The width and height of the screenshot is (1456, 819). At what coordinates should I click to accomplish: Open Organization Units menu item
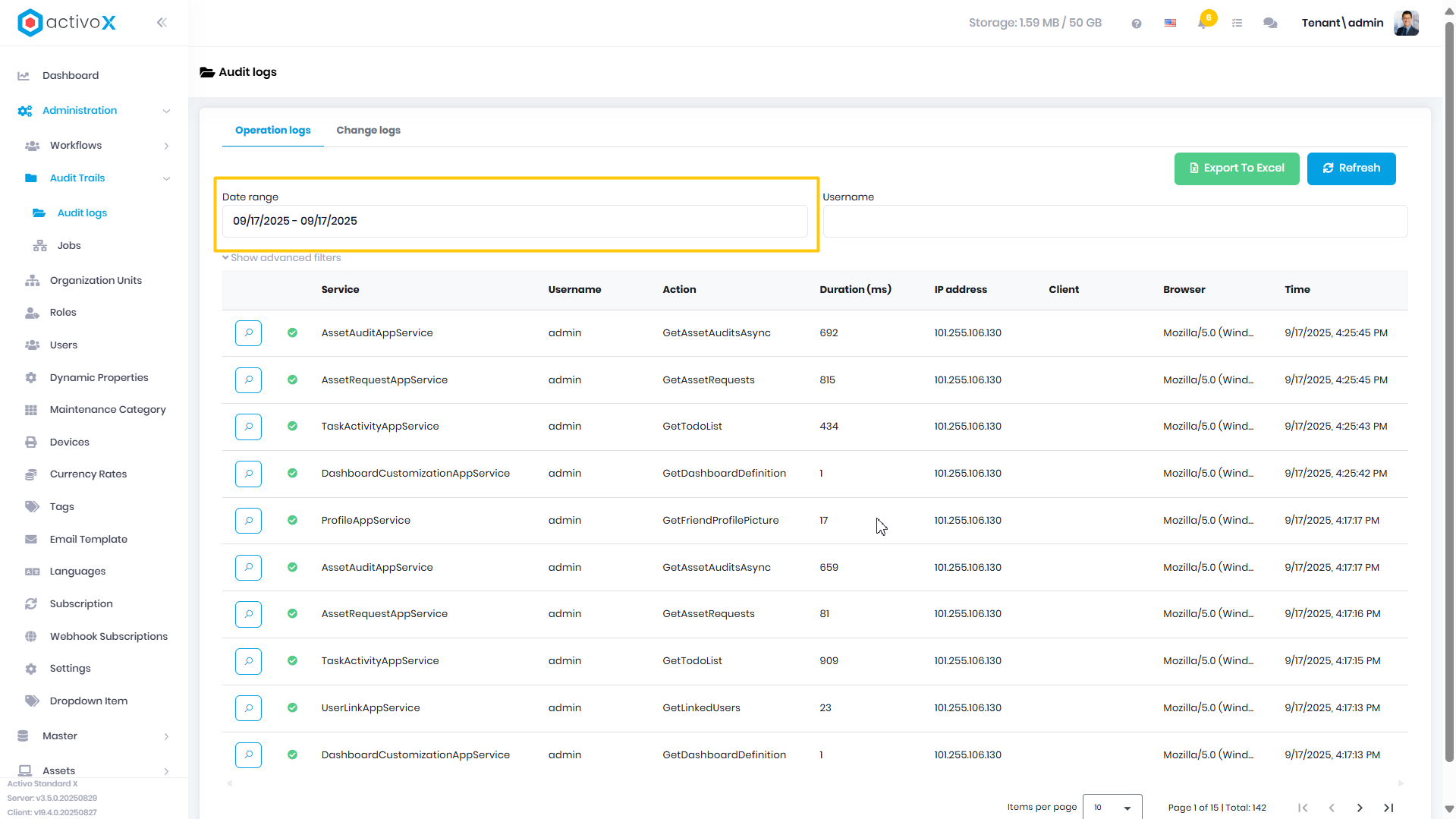94,281
